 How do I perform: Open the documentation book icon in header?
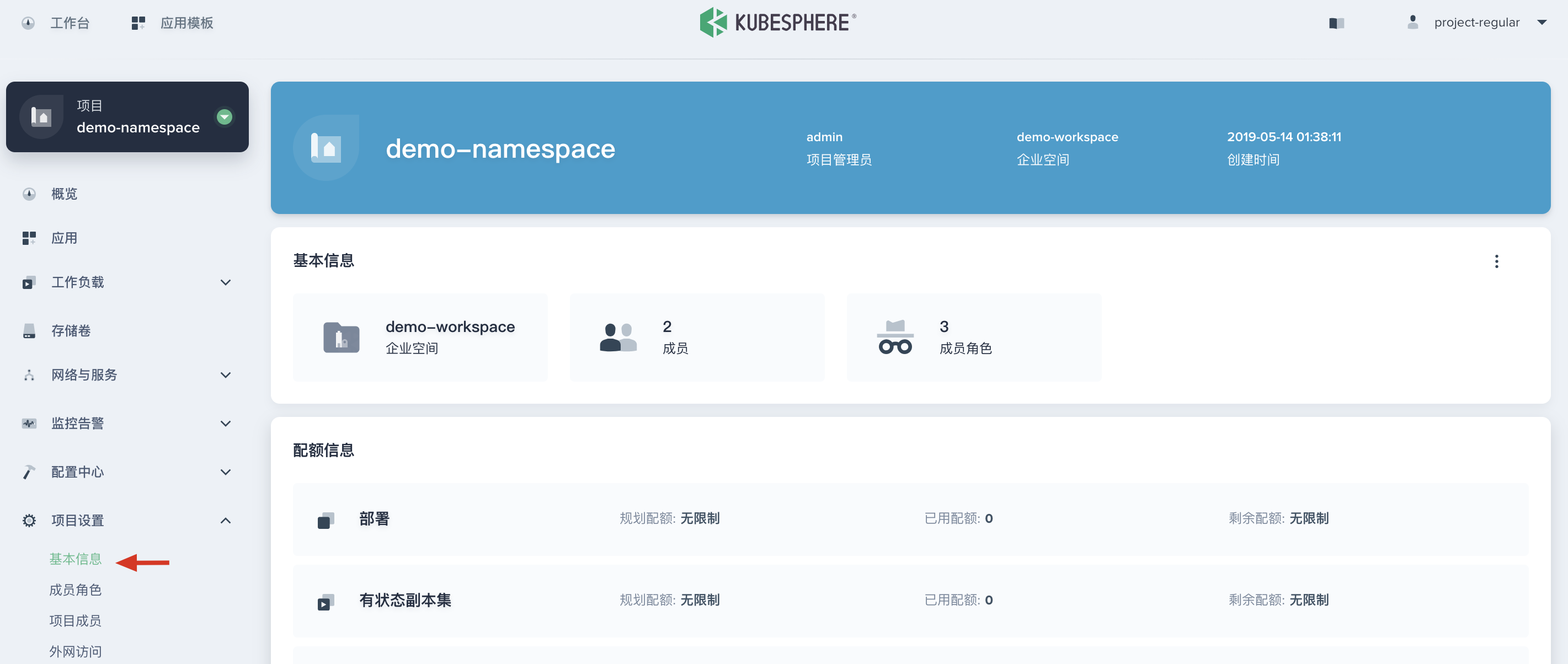(x=1336, y=23)
